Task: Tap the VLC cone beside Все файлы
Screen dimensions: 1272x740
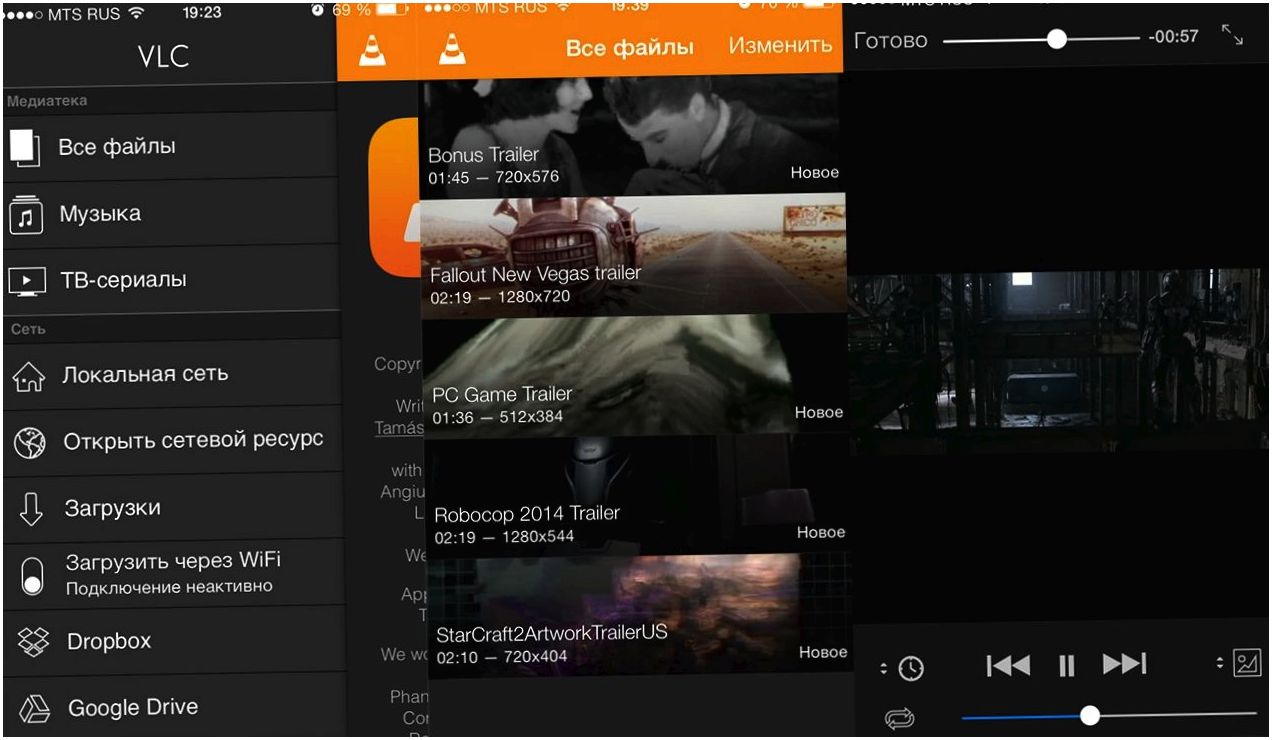Action: pos(453,47)
